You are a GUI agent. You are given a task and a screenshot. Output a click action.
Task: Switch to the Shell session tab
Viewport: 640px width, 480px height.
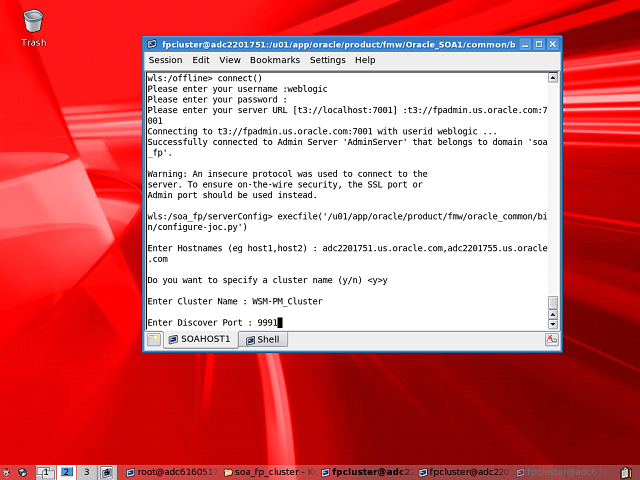263,340
